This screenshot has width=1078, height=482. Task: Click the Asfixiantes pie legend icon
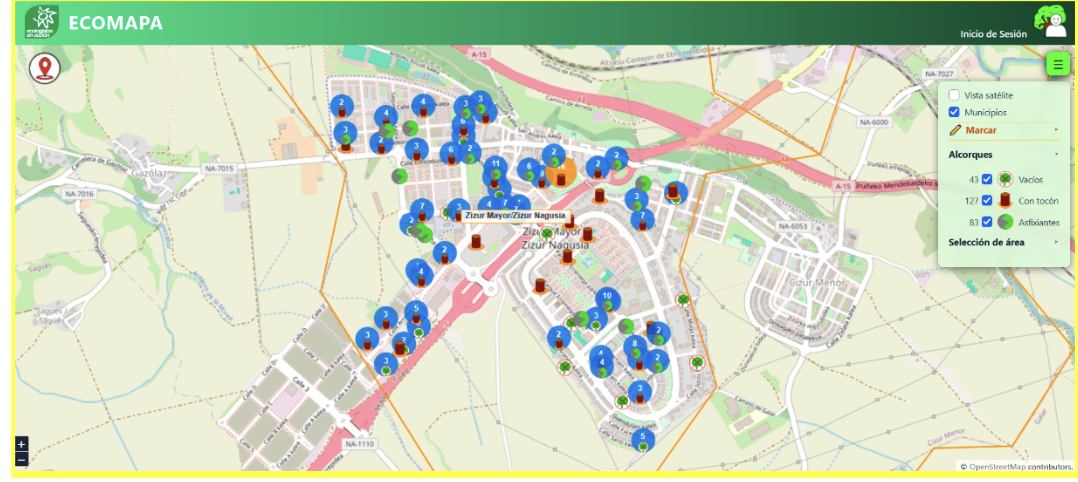click(1005, 222)
